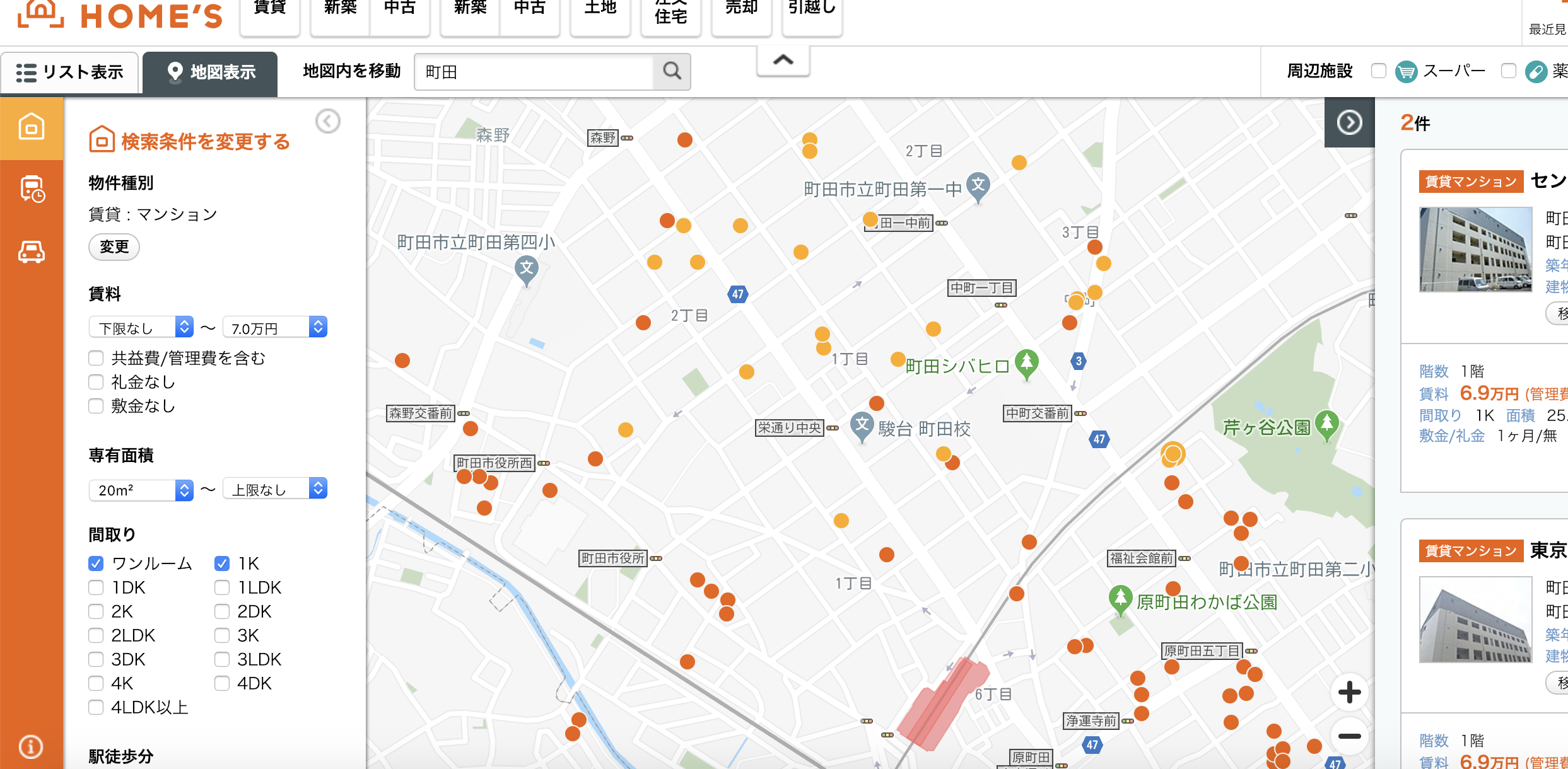Uncheck the ワンルーム layout checkbox
Image resolution: width=1568 pixels, height=769 pixels.
point(96,564)
